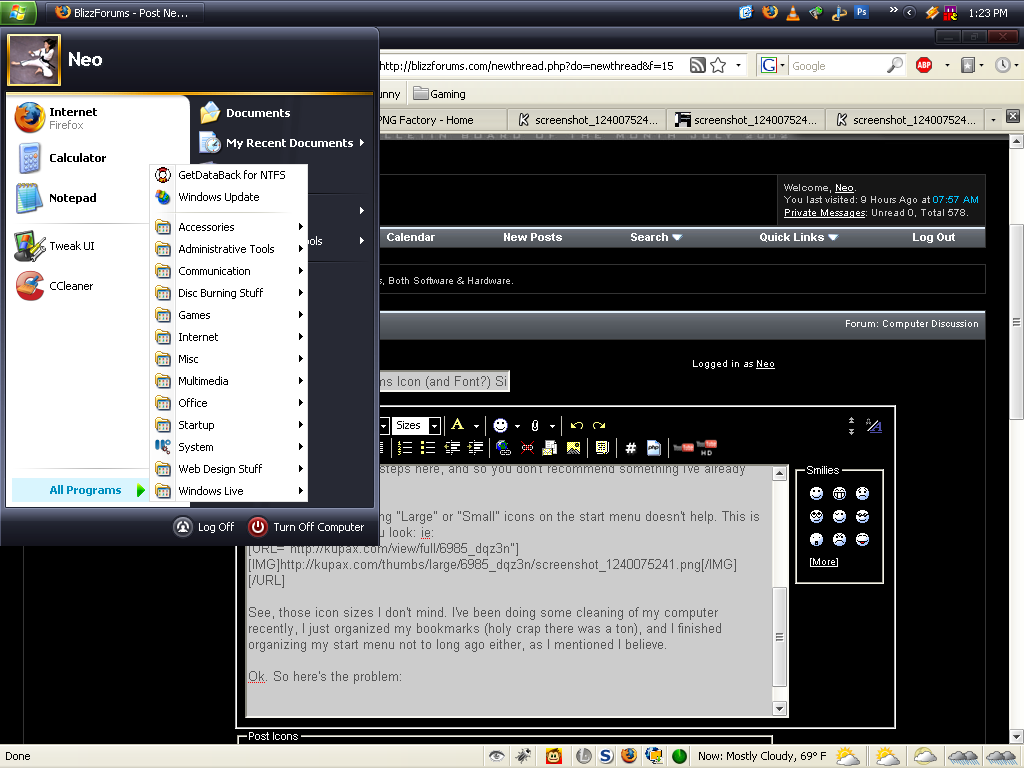The width and height of the screenshot is (1024, 768).
Task: Expand the Accessories folder
Action: point(229,227)
